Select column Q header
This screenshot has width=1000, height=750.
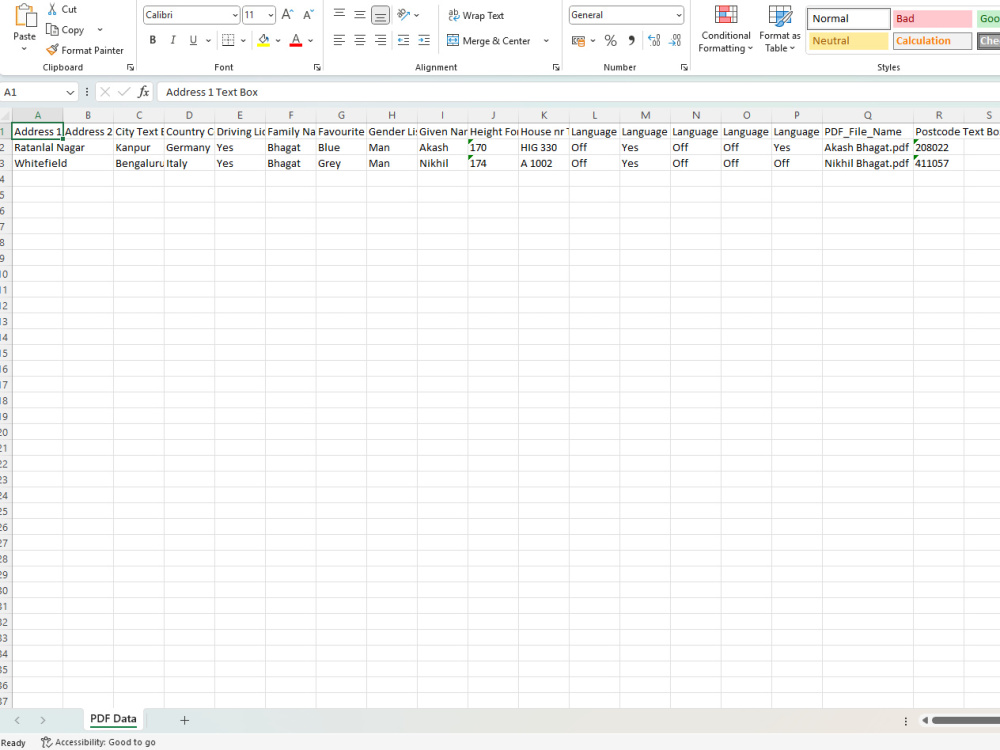pyautogui.click(x=867, y=115)
